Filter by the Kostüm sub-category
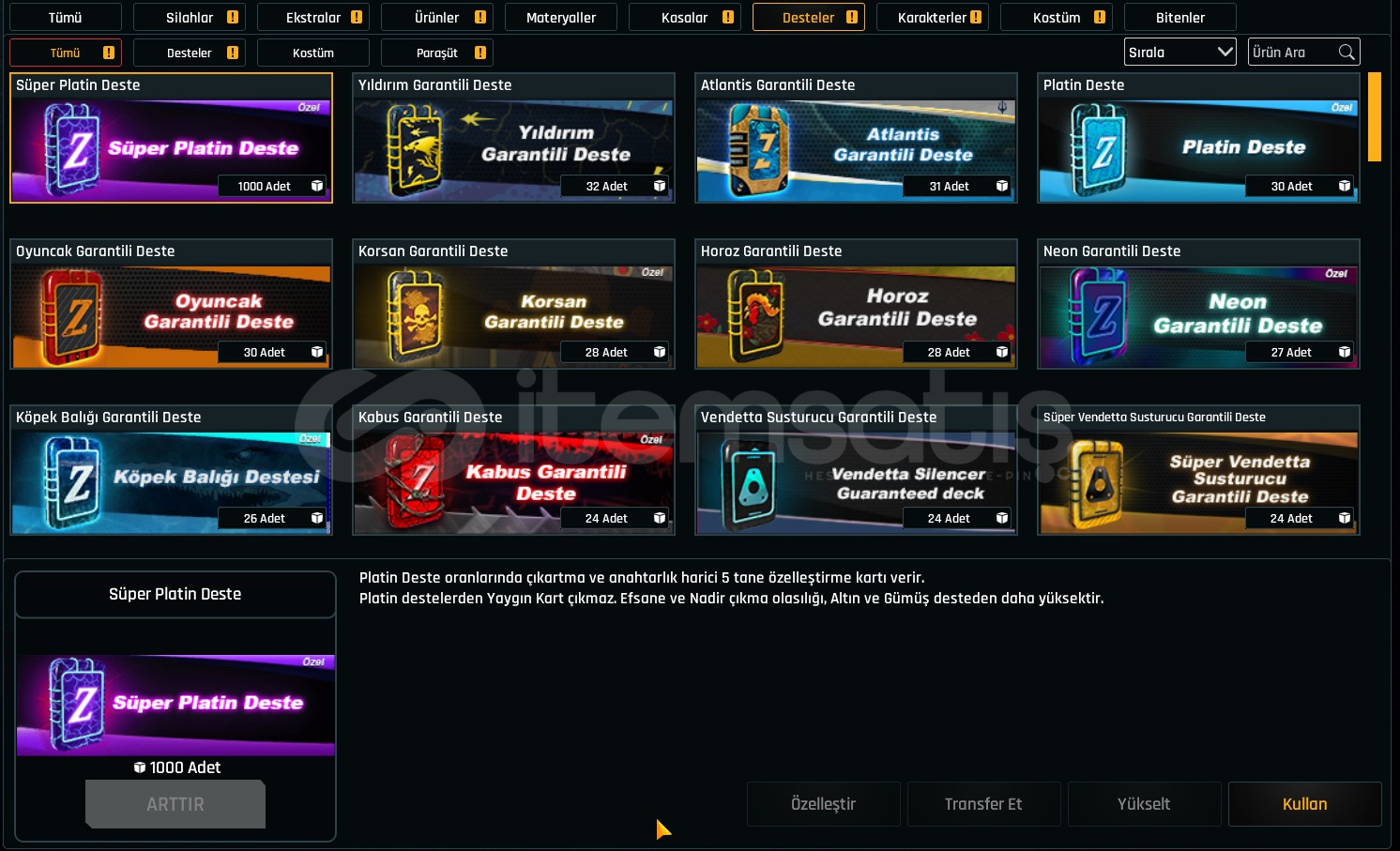Screen dimensions: 1400x851 [x=313, y=53]
